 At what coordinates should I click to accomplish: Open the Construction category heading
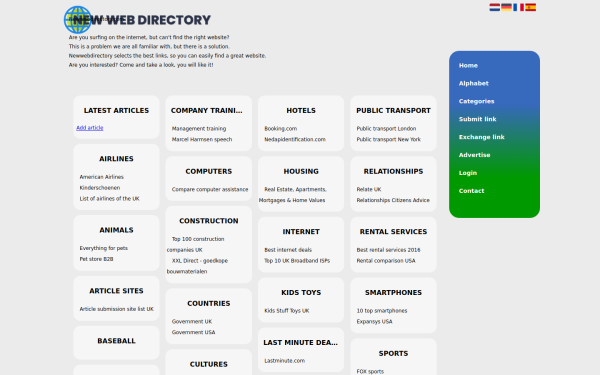[x=209, y=221]
